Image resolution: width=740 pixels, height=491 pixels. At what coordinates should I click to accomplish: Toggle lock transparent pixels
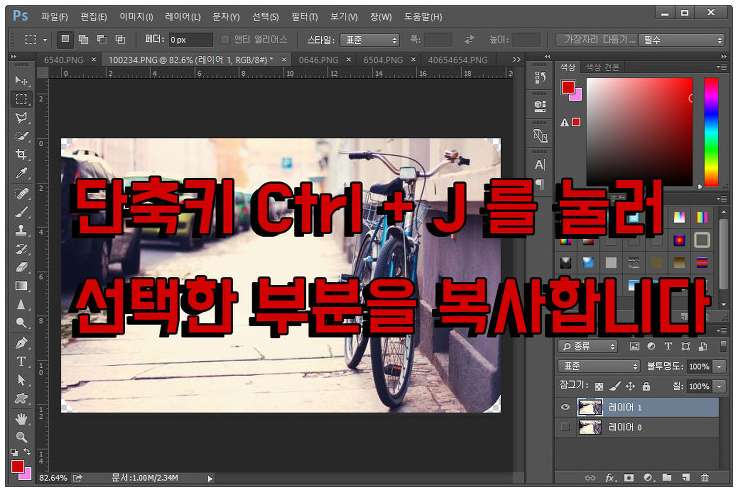pyautogui.click(x=599, y=387)
